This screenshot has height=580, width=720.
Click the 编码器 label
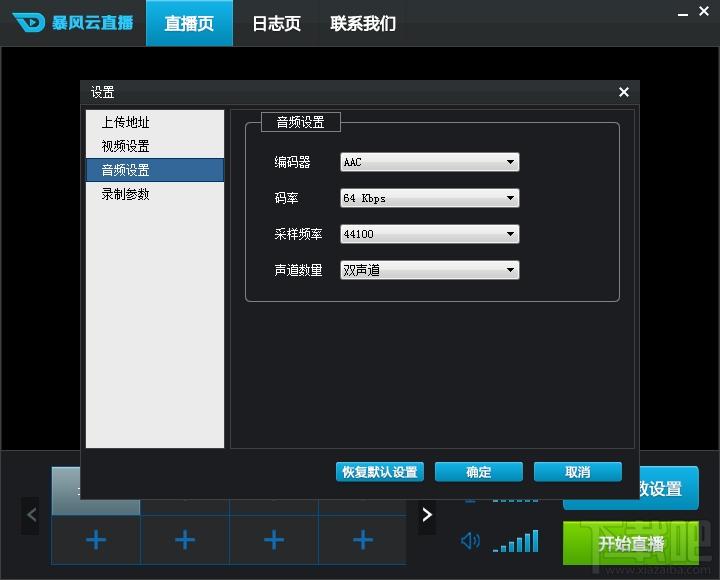click(x=292, y=162)
